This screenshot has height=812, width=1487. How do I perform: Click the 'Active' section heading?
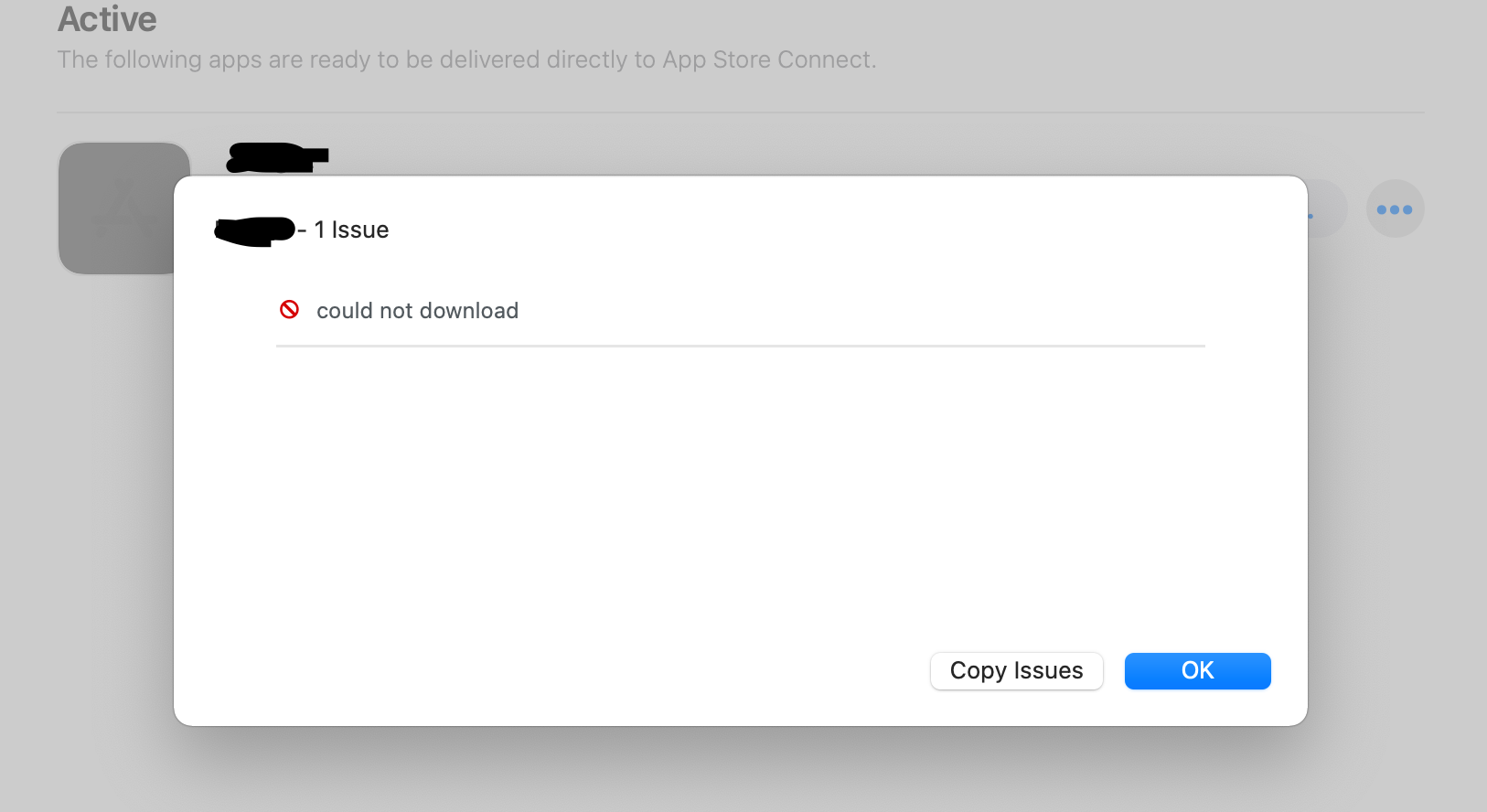[107, 19]
